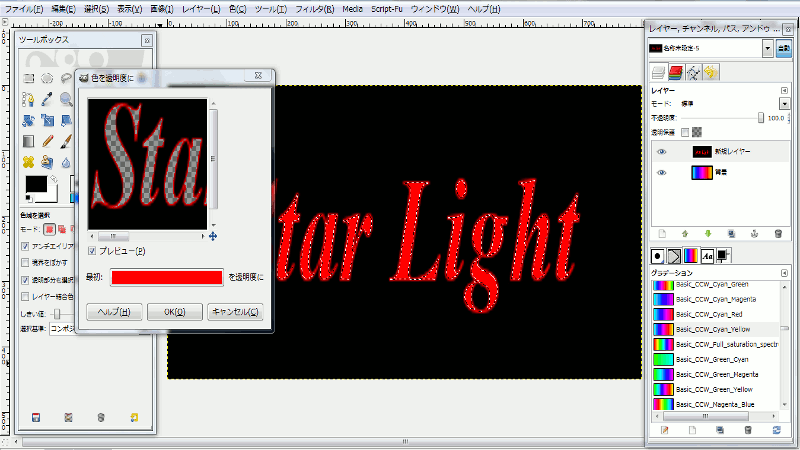Open the グラデーション panel tab menu arrow
This screenshot has width=800, height=450.
pyautogui.click(x=784, y=273)
